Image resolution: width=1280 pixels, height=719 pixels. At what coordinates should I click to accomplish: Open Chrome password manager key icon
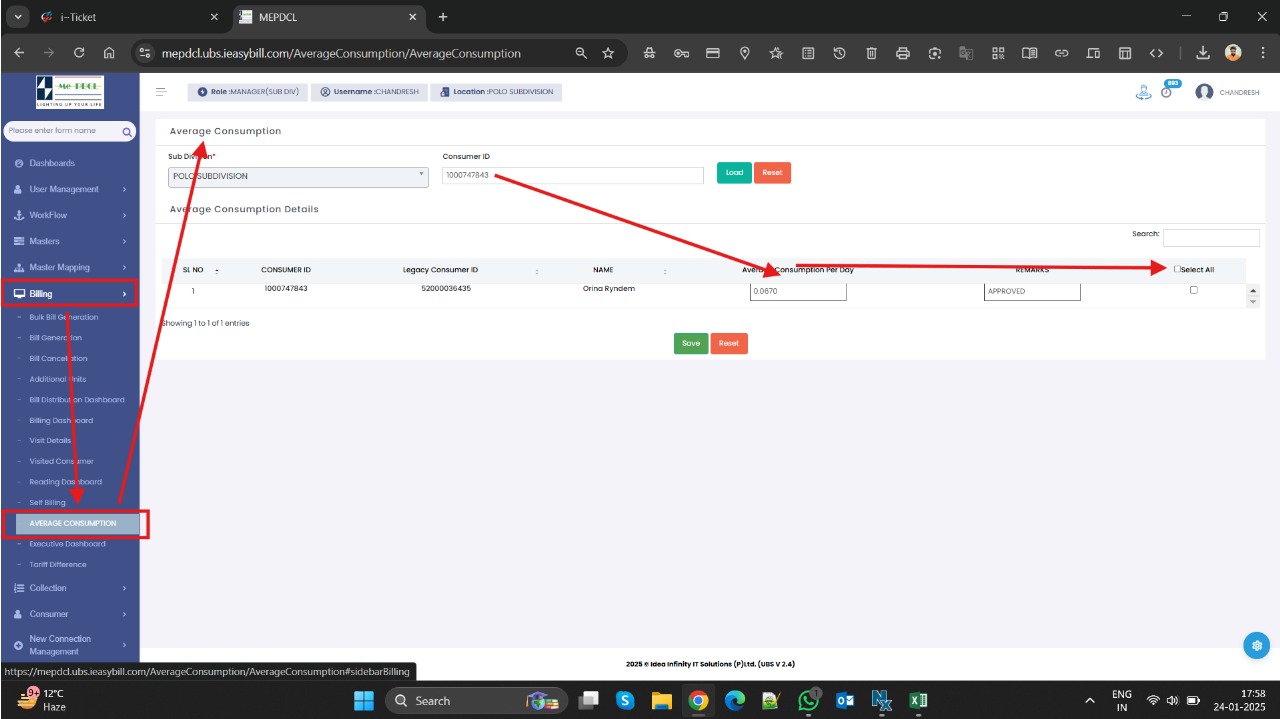[x=681, y=53]
